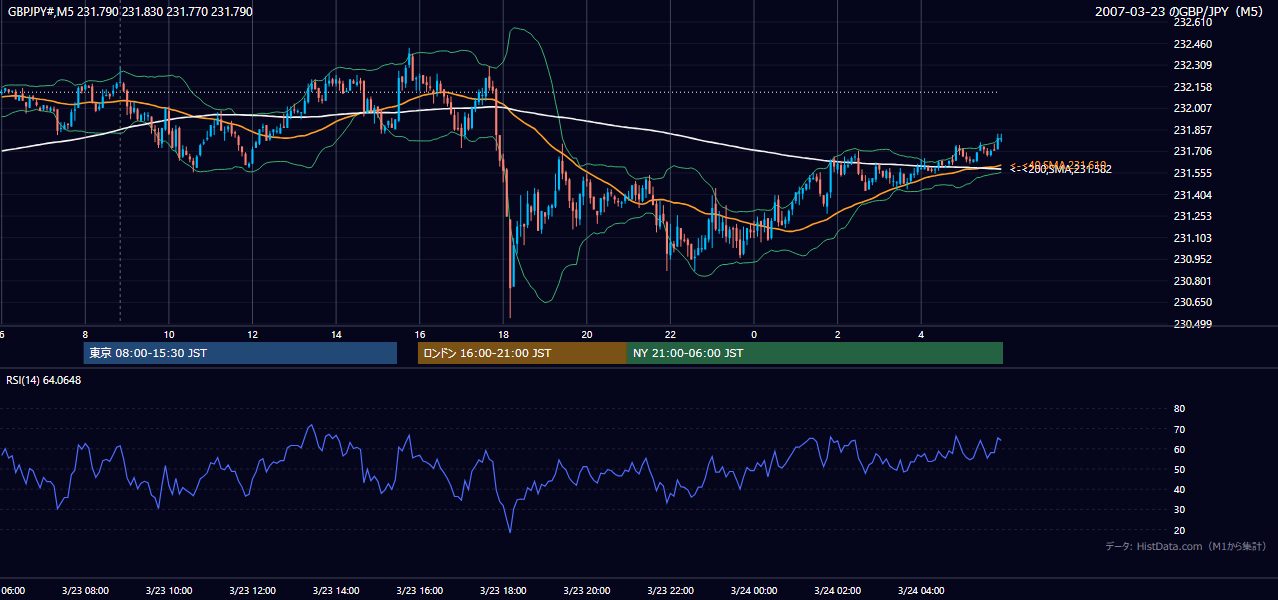Click hour marker 10 under price chart
This screenshot has height=600, width=1278.
[x=169, y=335]
